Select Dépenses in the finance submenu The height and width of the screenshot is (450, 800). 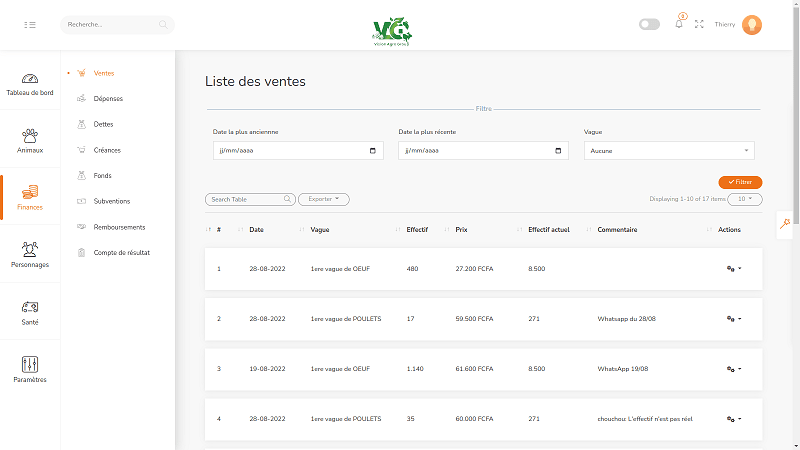point(108,99)
